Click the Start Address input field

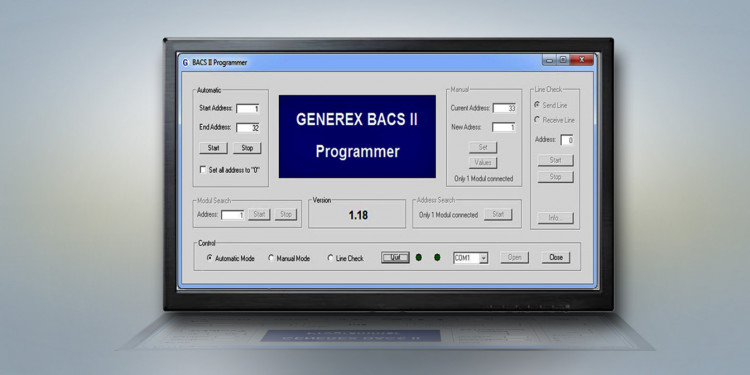click(x=248, y=109)
